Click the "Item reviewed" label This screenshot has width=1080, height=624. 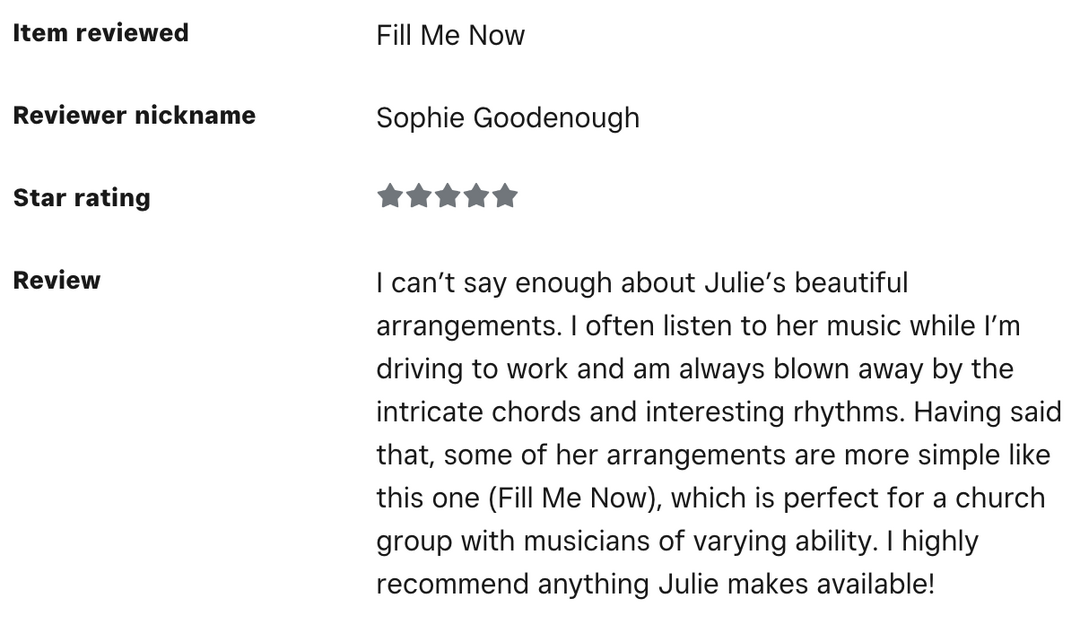[100, 33]
